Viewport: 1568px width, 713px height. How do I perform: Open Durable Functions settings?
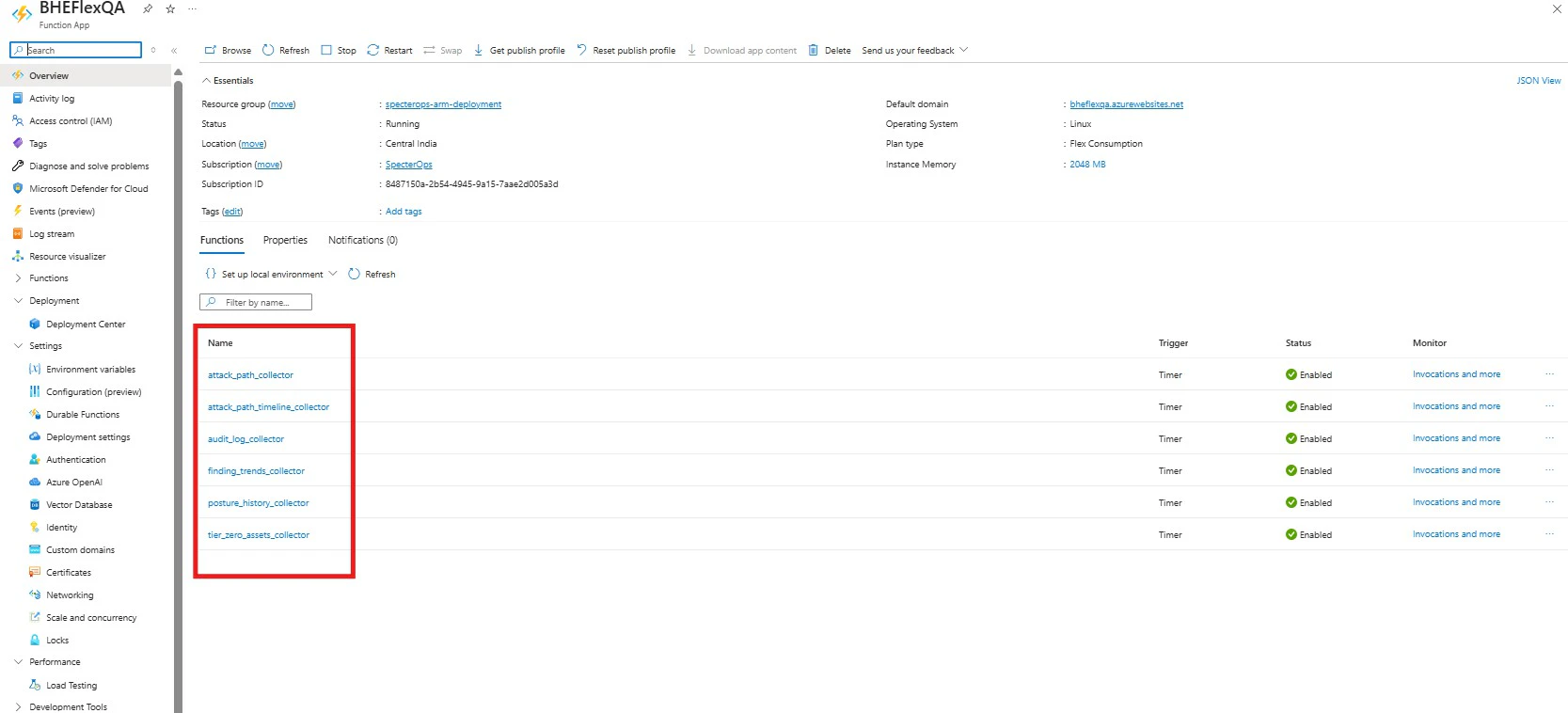[x=83, y=414]
